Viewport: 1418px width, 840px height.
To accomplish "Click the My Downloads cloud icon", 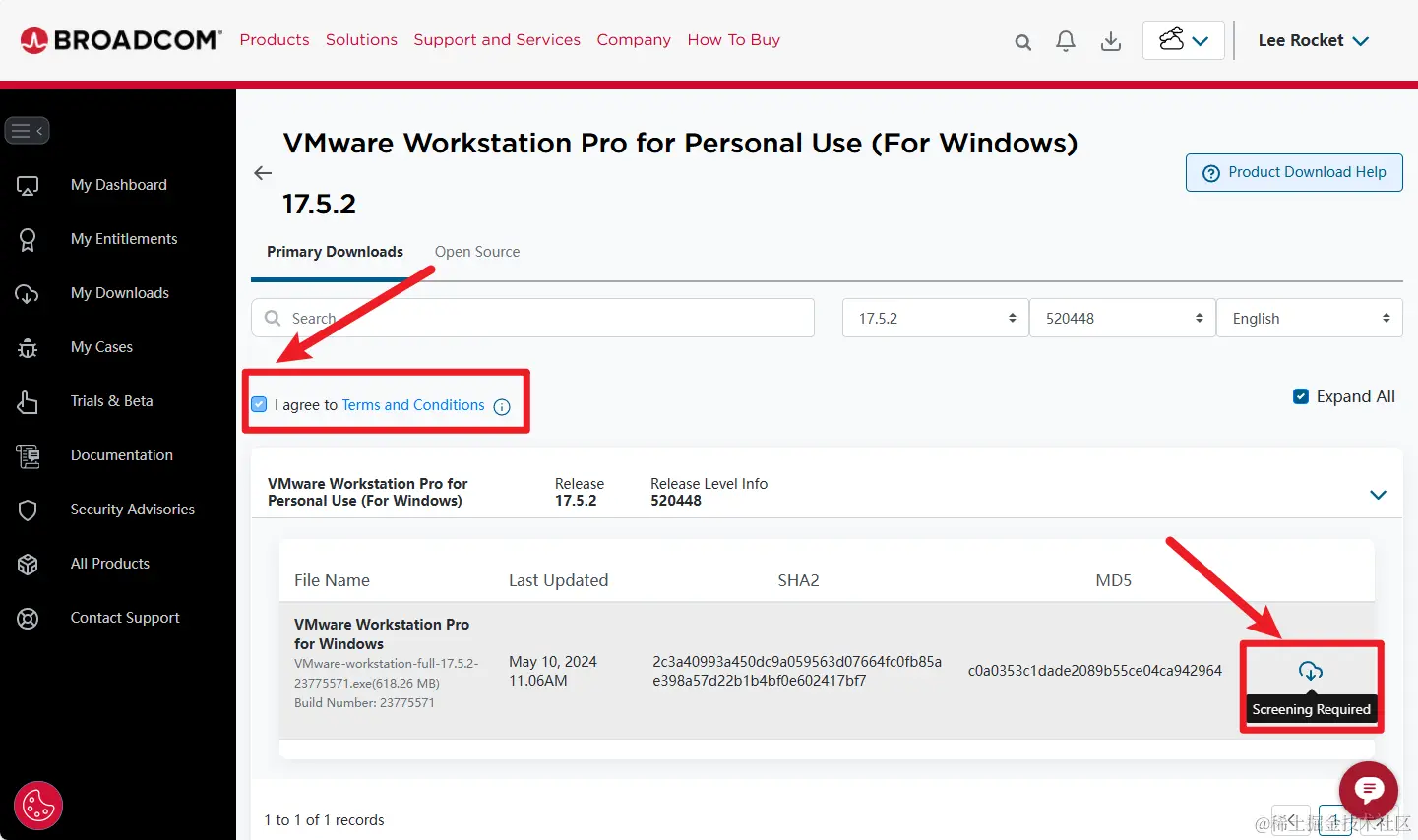I will click(x=28, y=293).
